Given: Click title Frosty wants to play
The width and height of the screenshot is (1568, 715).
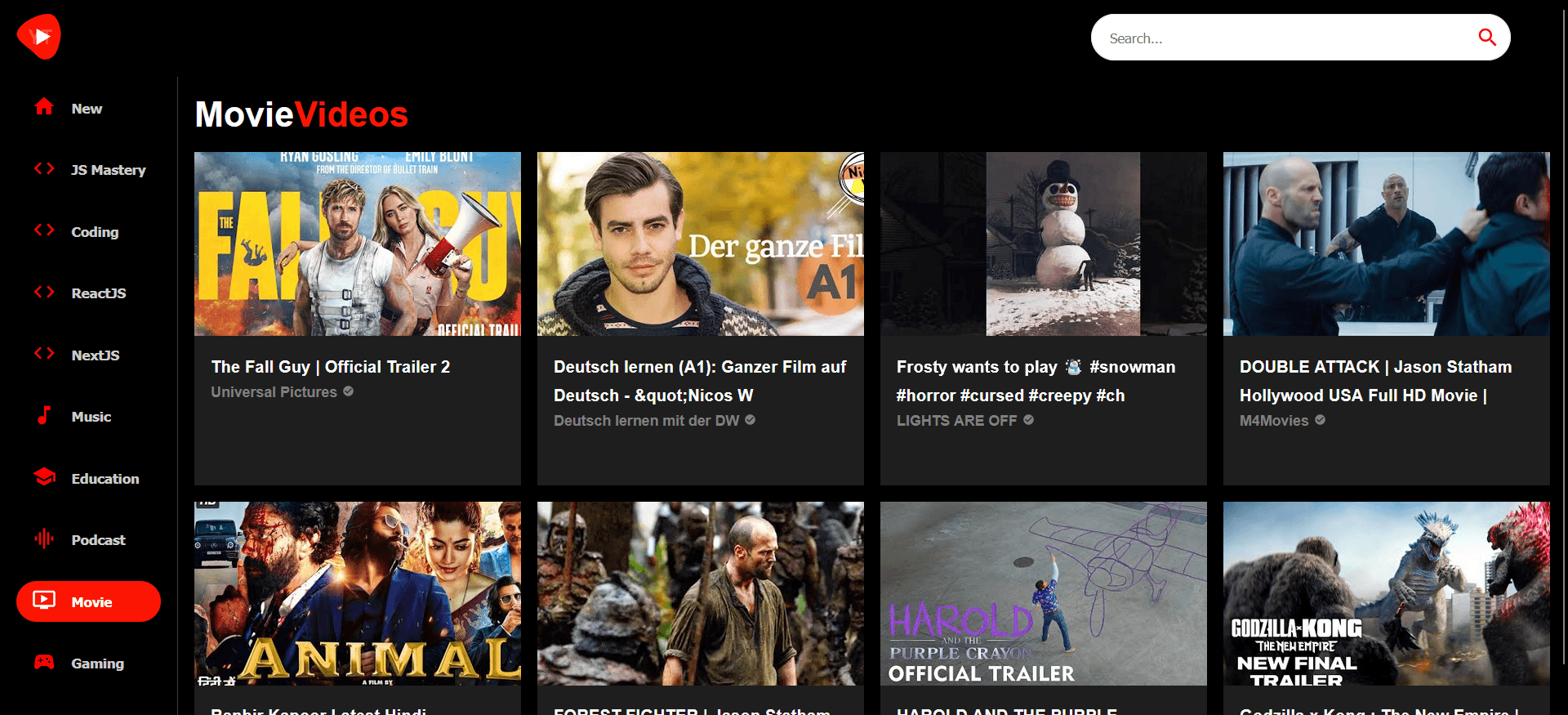Looking at the screenshot, I should [1036, 381].
